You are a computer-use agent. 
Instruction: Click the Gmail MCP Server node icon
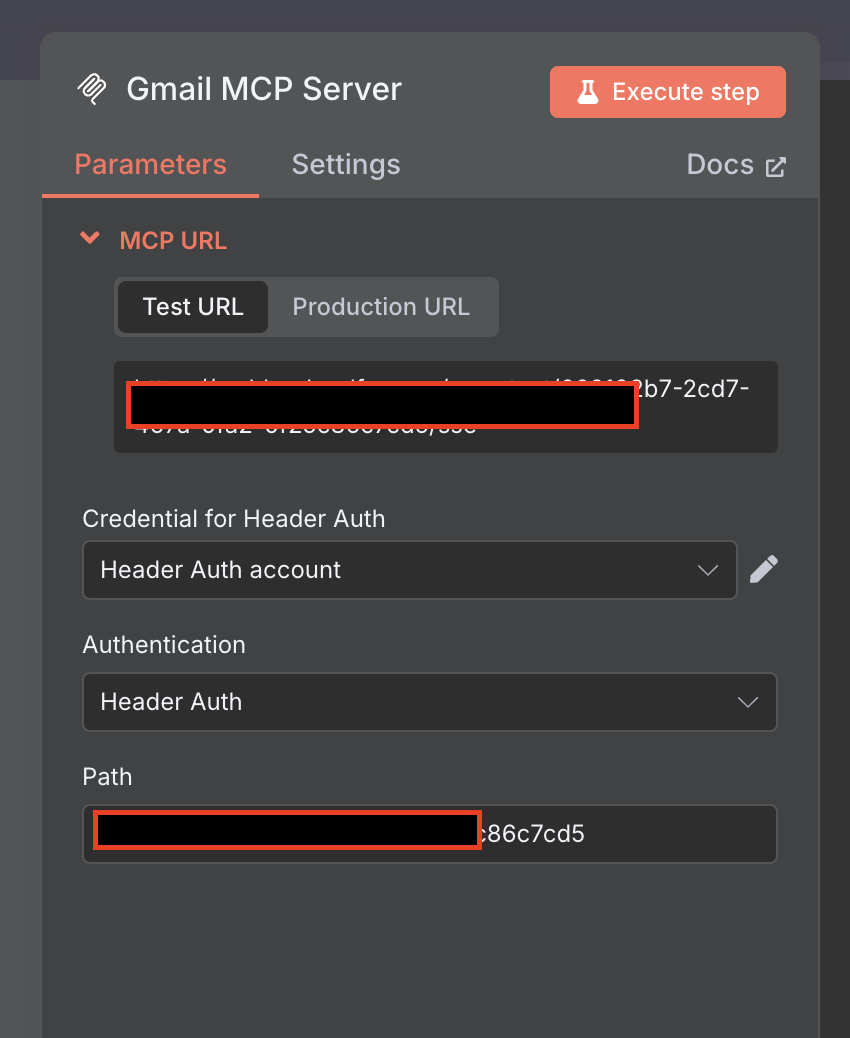92,89
